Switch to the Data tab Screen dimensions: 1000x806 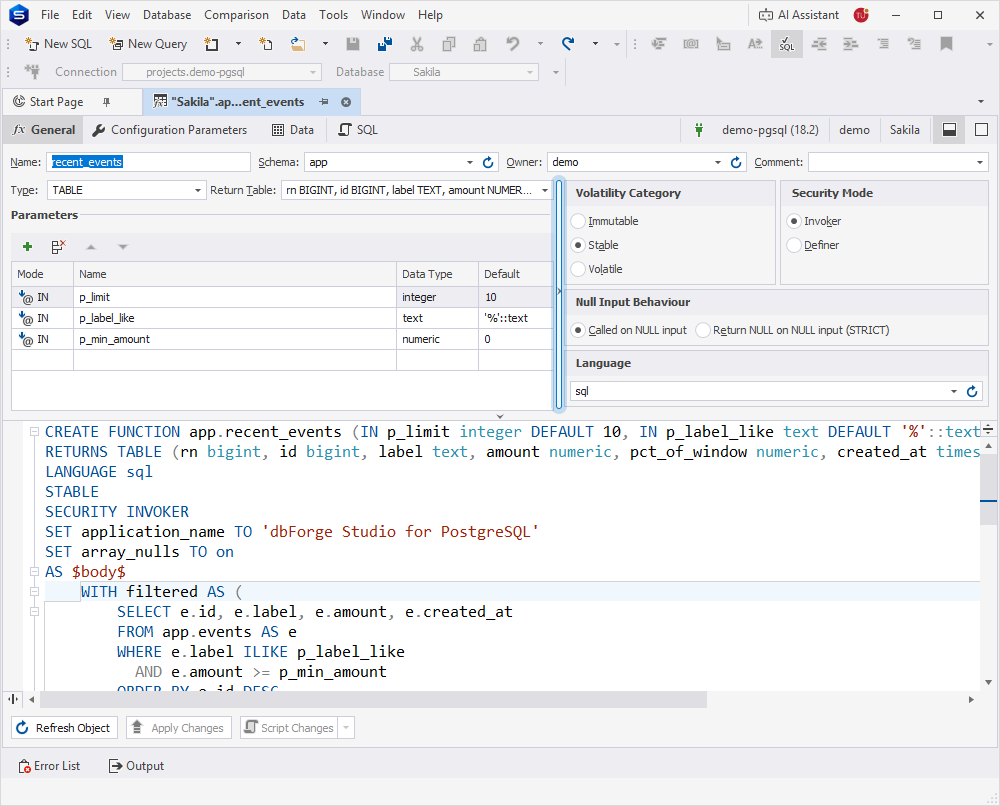[293, 130]
